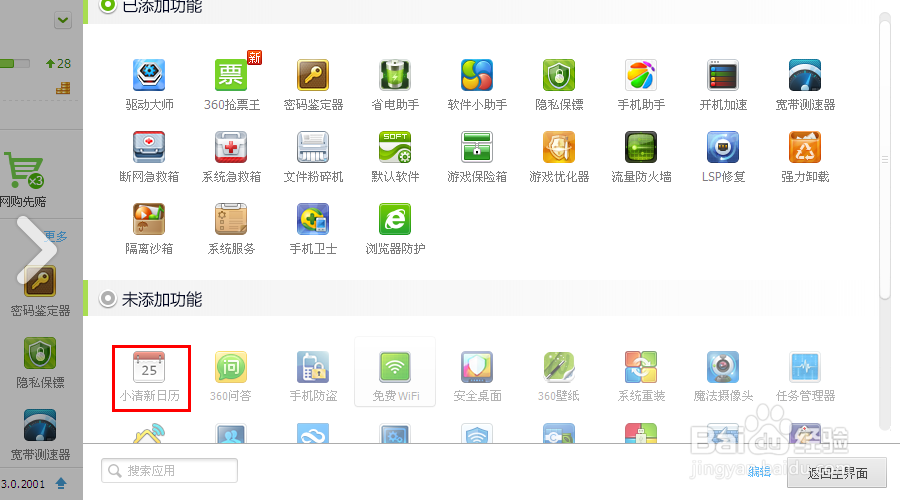The width and height of the screenshot is (900, 500).
Task: Open 密码鉴定器 in the left sidebar
Action: pos(40,291)
